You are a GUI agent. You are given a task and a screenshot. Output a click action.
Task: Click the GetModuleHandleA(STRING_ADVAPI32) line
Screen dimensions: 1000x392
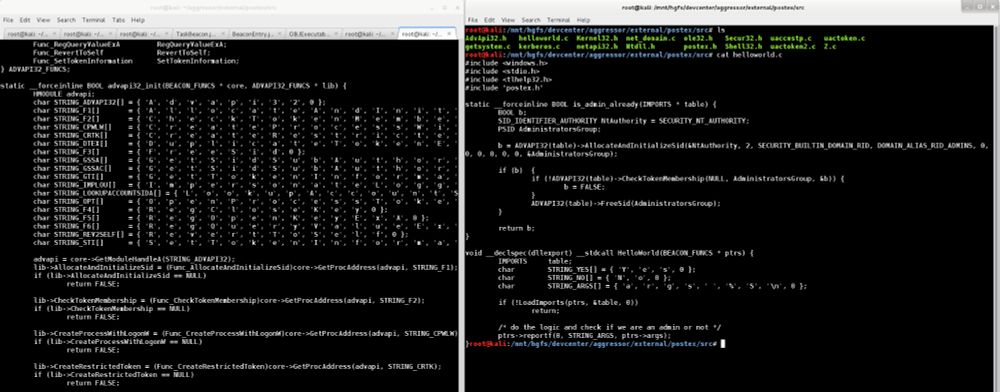coord(134,259)
